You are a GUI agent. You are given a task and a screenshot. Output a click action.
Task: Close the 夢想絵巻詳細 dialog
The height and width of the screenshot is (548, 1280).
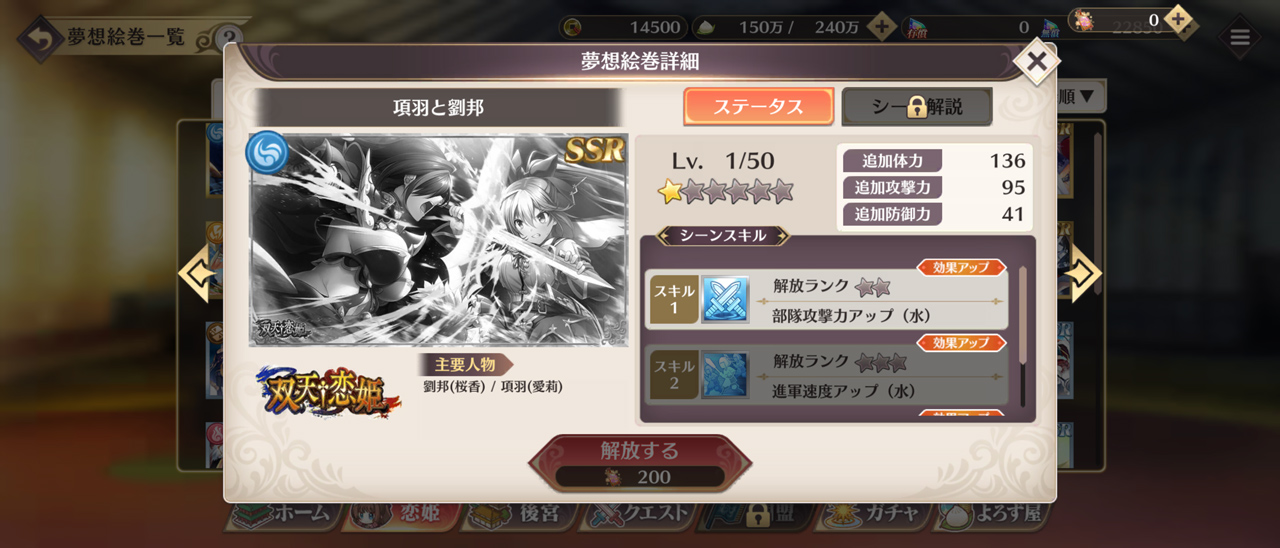pyautogui.click(x=1037, y=62)
